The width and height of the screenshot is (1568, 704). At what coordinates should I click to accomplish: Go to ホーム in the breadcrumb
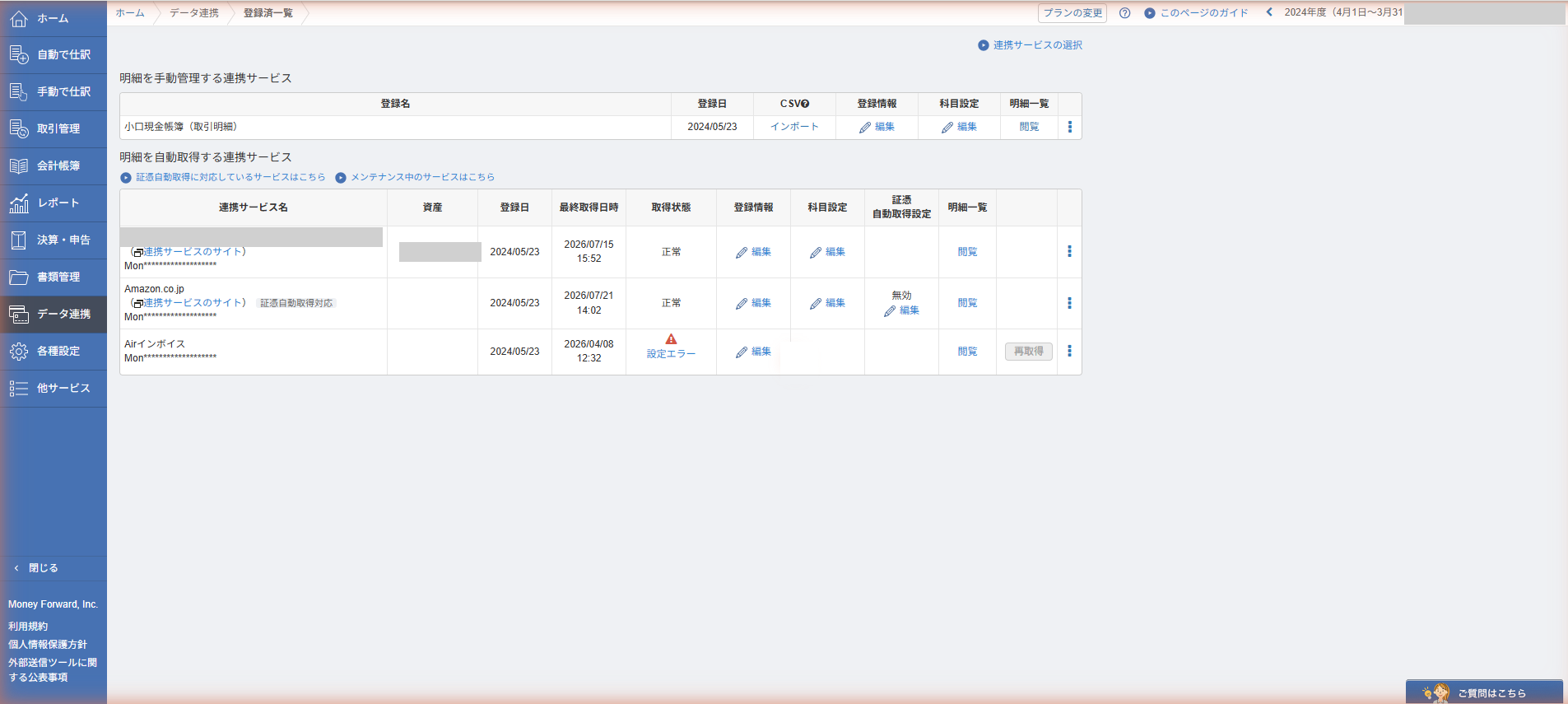click(130, 13)
